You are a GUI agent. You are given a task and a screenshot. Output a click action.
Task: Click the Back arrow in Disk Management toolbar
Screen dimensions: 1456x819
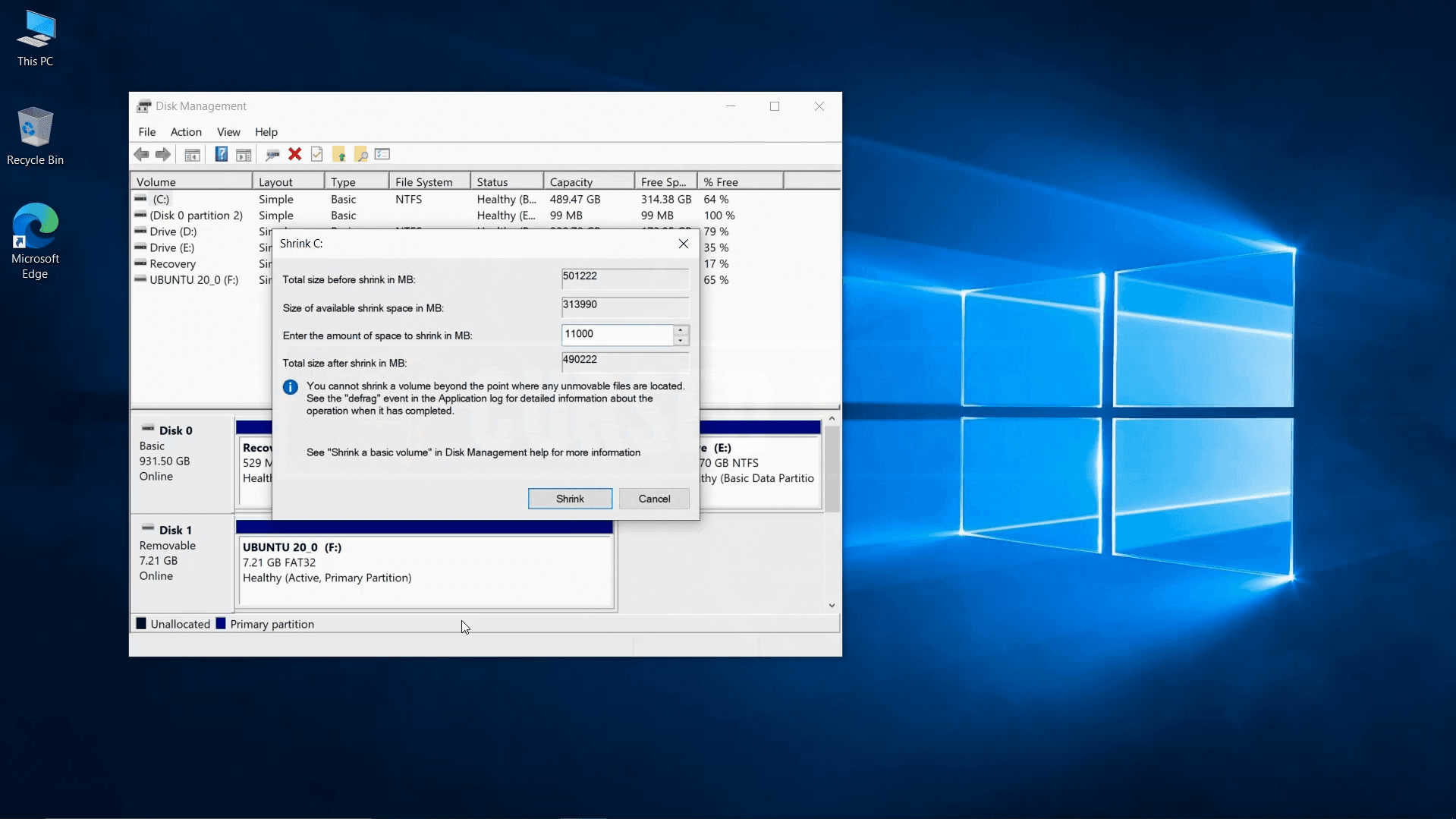[x=141, y=155]
